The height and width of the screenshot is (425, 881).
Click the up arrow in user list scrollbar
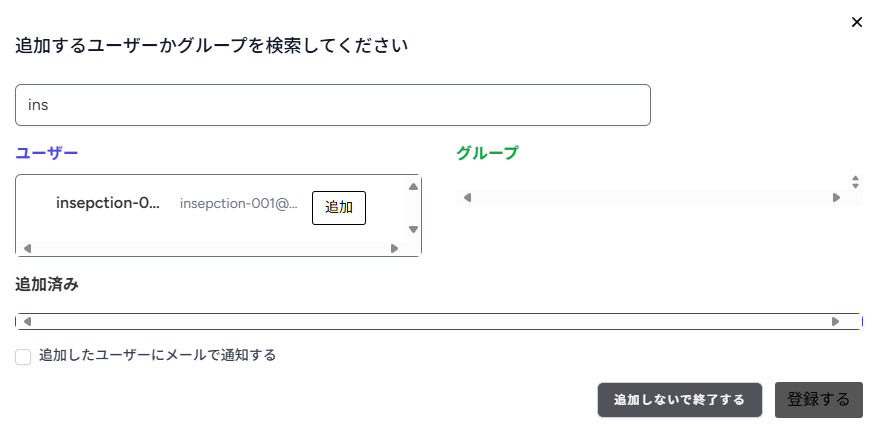tap(414, 187)
